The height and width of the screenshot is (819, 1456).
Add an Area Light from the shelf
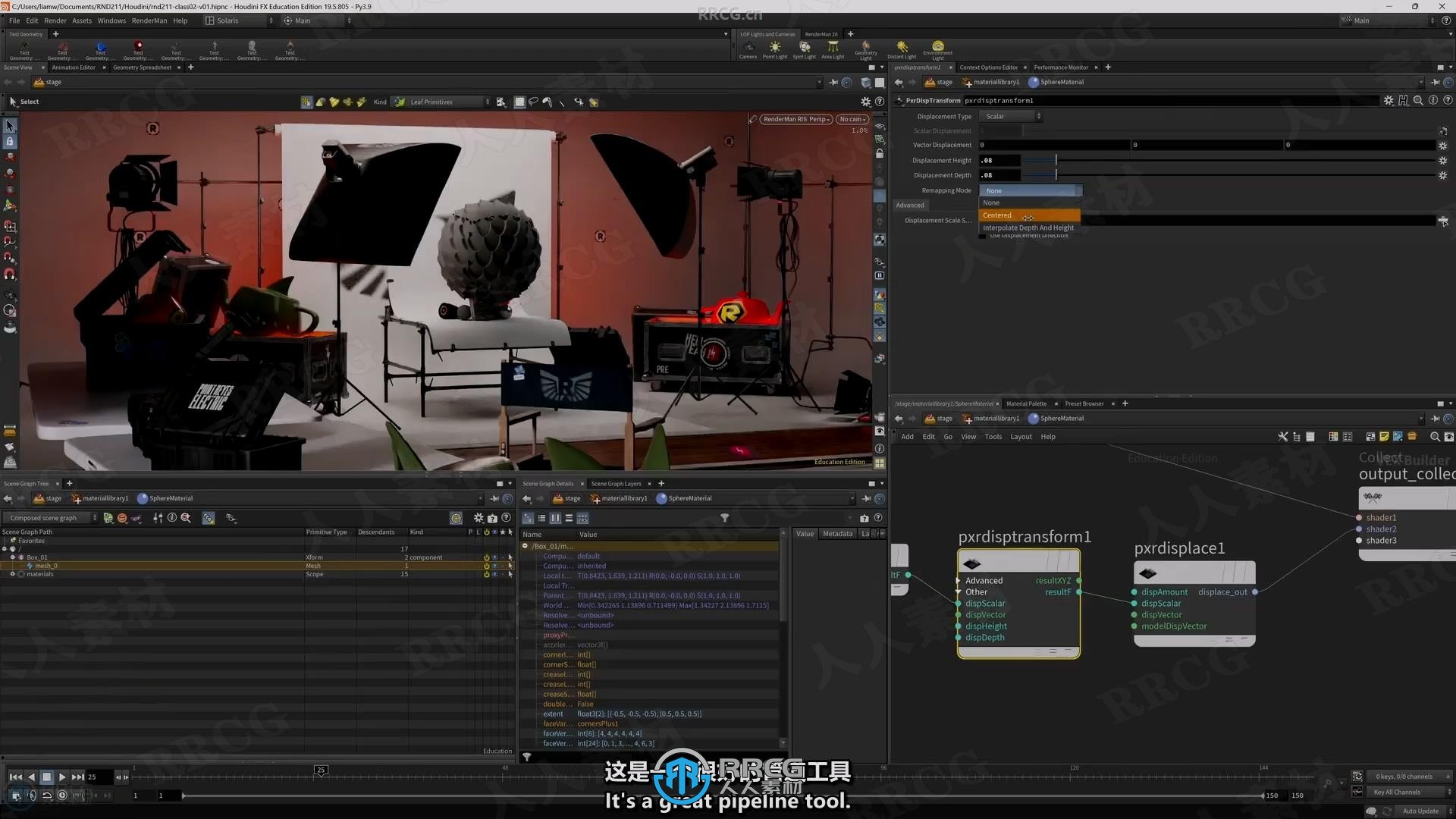click(x=833, y=50)
